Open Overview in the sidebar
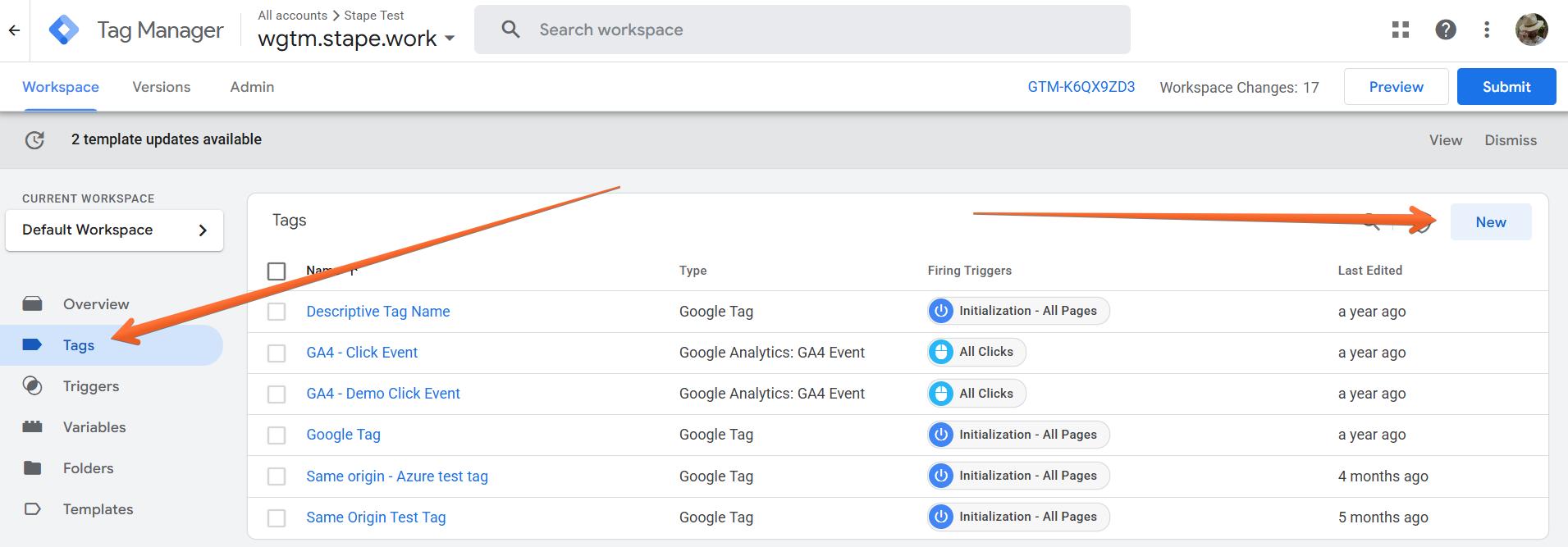 (x=96, y=304)
